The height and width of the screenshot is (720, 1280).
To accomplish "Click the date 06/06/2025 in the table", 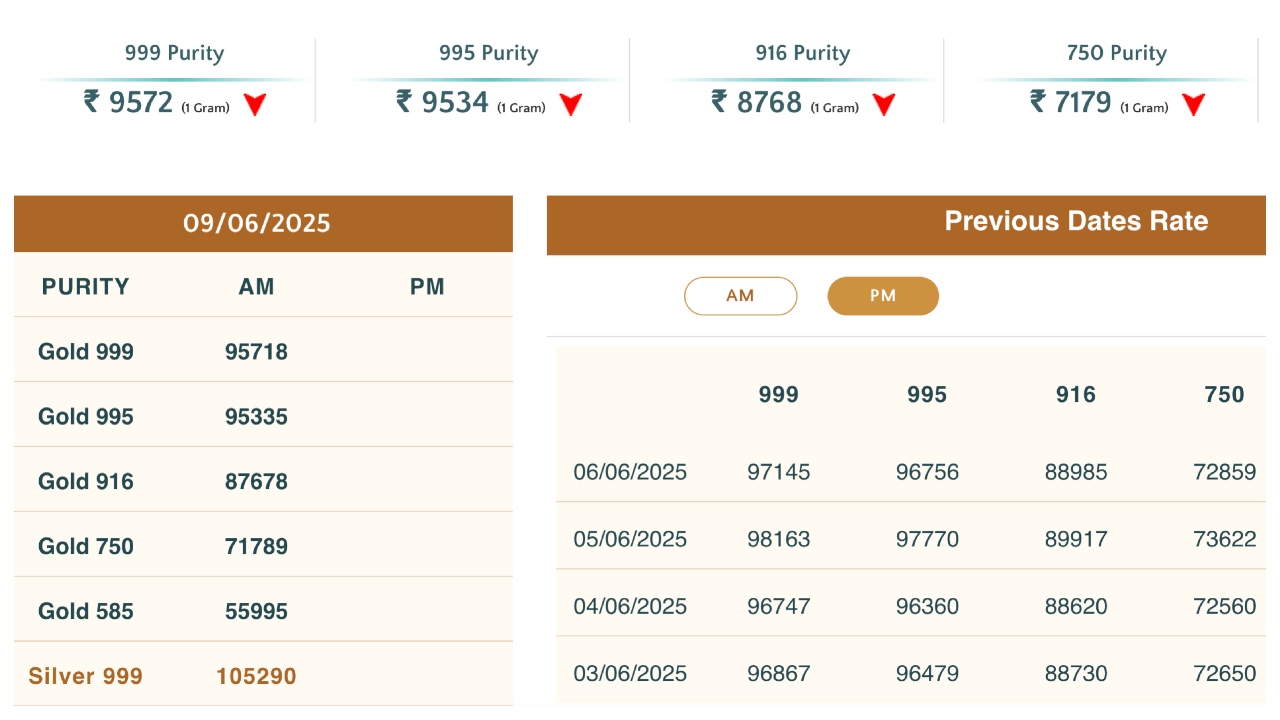I will pos(629,471).
